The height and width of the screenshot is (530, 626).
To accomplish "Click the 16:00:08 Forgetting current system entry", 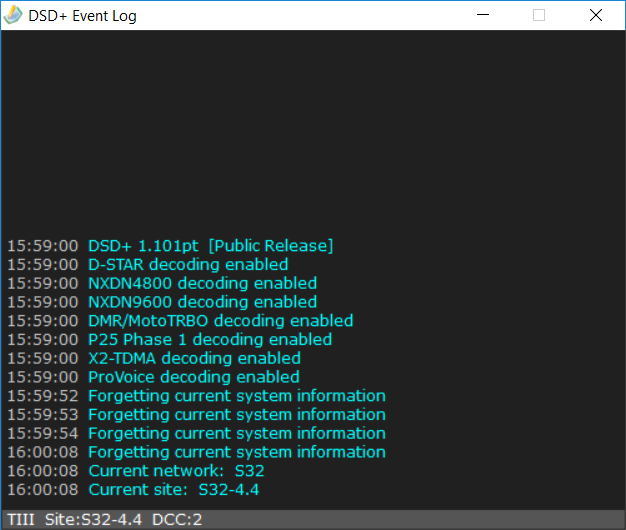I will (196, 452).
